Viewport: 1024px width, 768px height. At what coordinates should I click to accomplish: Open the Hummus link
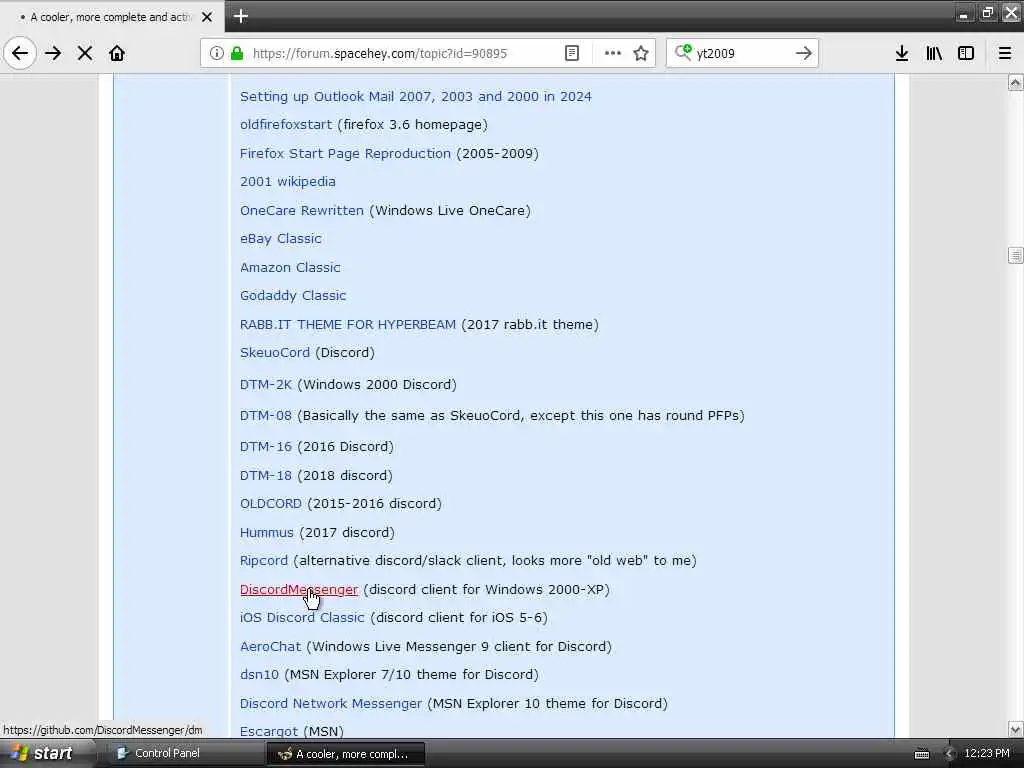(266, 532)
